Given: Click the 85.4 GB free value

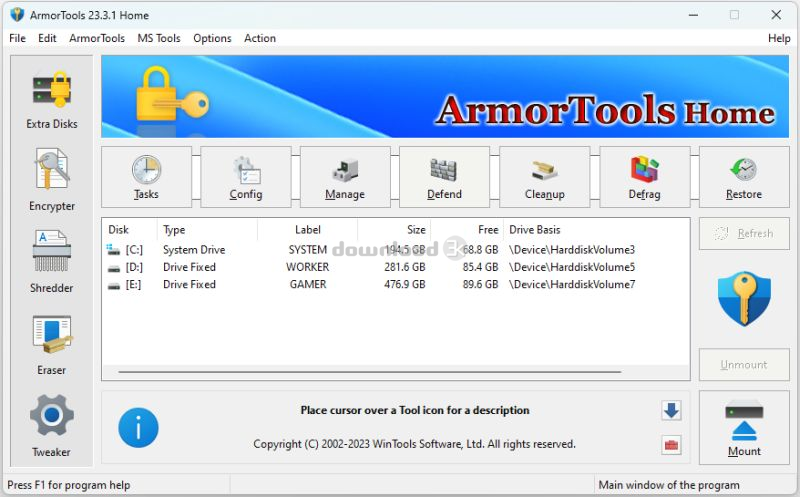Looking at the screenshot, I should (x=480, y=267).
